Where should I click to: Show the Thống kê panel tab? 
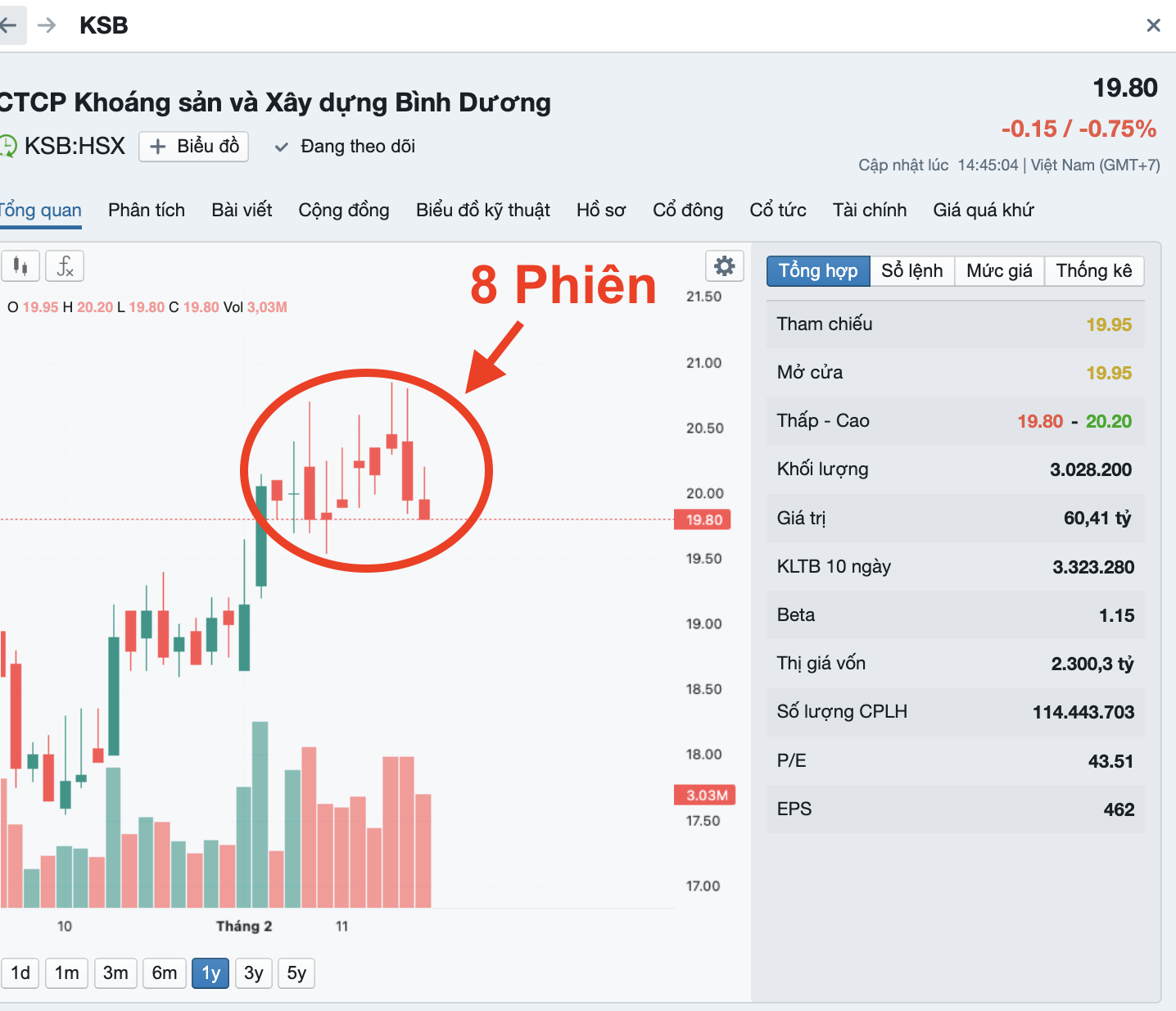point(1093,271)
